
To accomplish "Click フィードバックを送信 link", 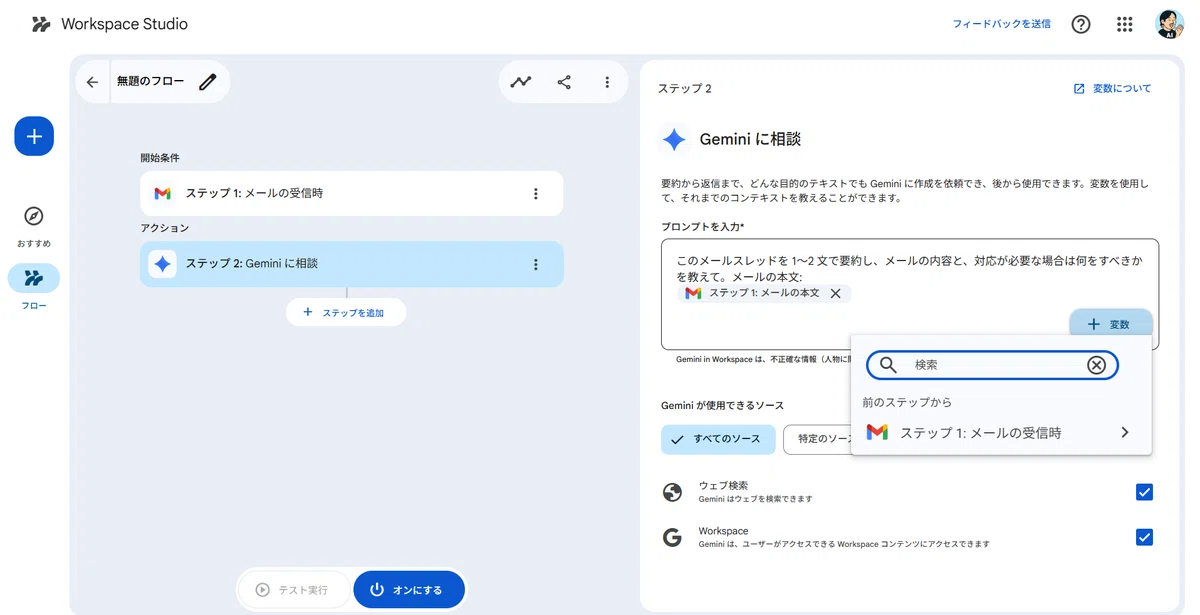I will pyautogui.click(x=1001, y=24).
